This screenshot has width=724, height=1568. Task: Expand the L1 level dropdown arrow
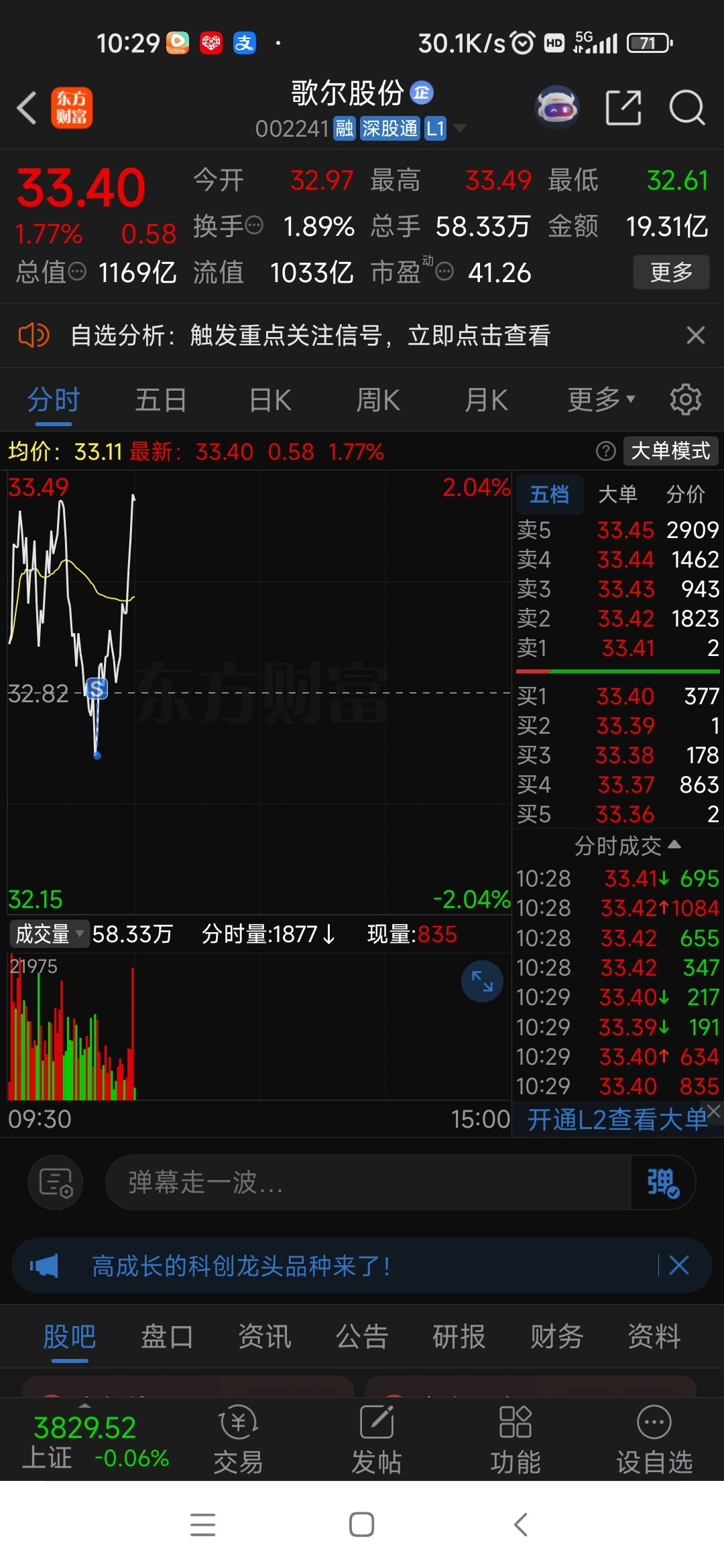pyautogui.click(x=460, y=128)
